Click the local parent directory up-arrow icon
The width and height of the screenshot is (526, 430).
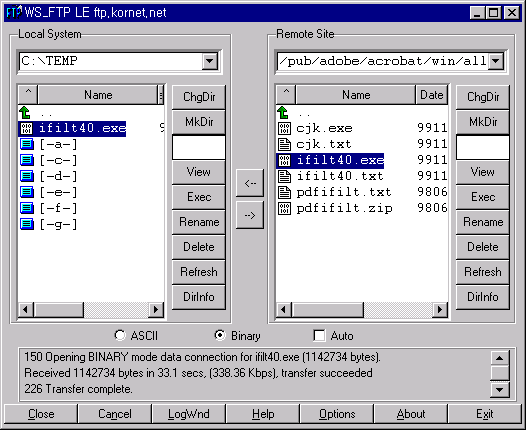tap(25, 112)
